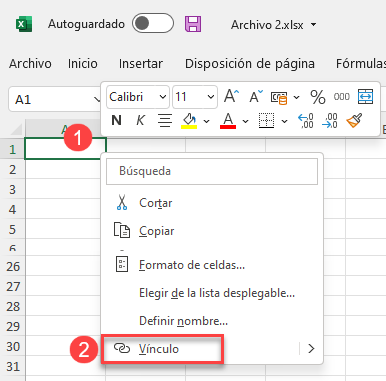The height and width of the screenshot is (381, 386).
Task: Switch to the Inicio tab
Action: click(83, 64)
